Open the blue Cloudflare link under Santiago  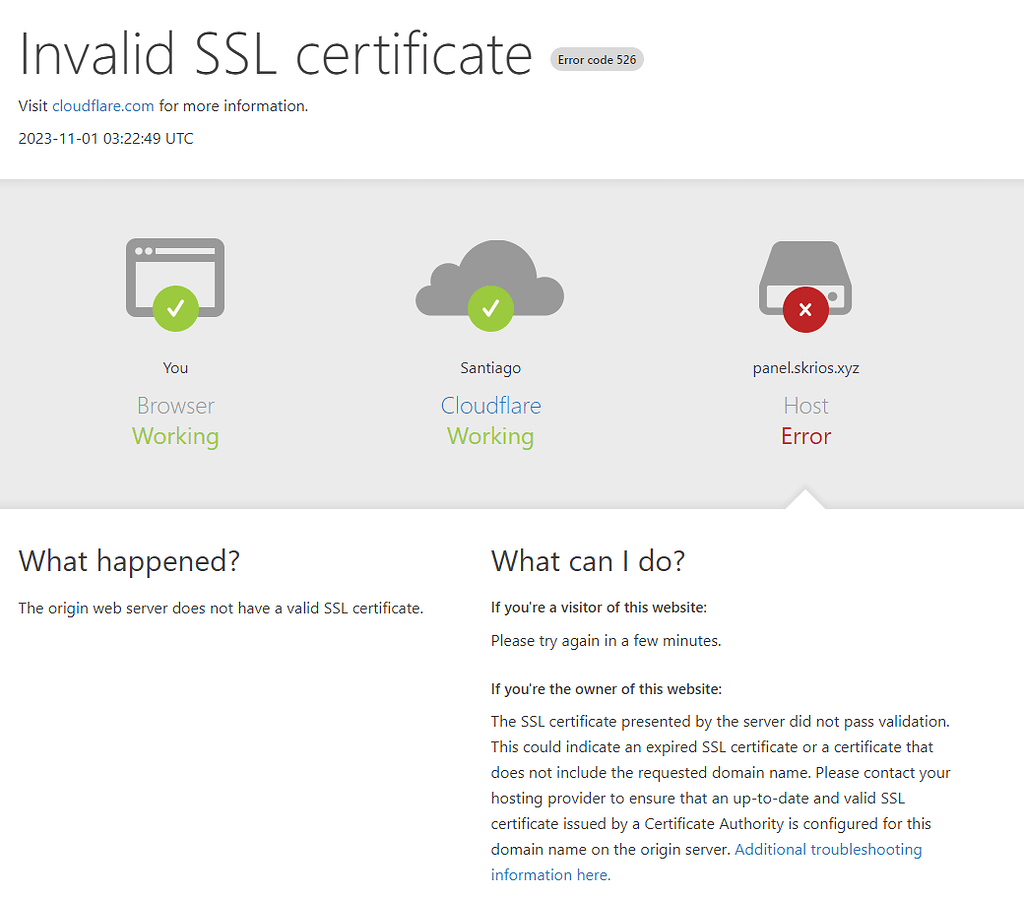pos(490,406)
